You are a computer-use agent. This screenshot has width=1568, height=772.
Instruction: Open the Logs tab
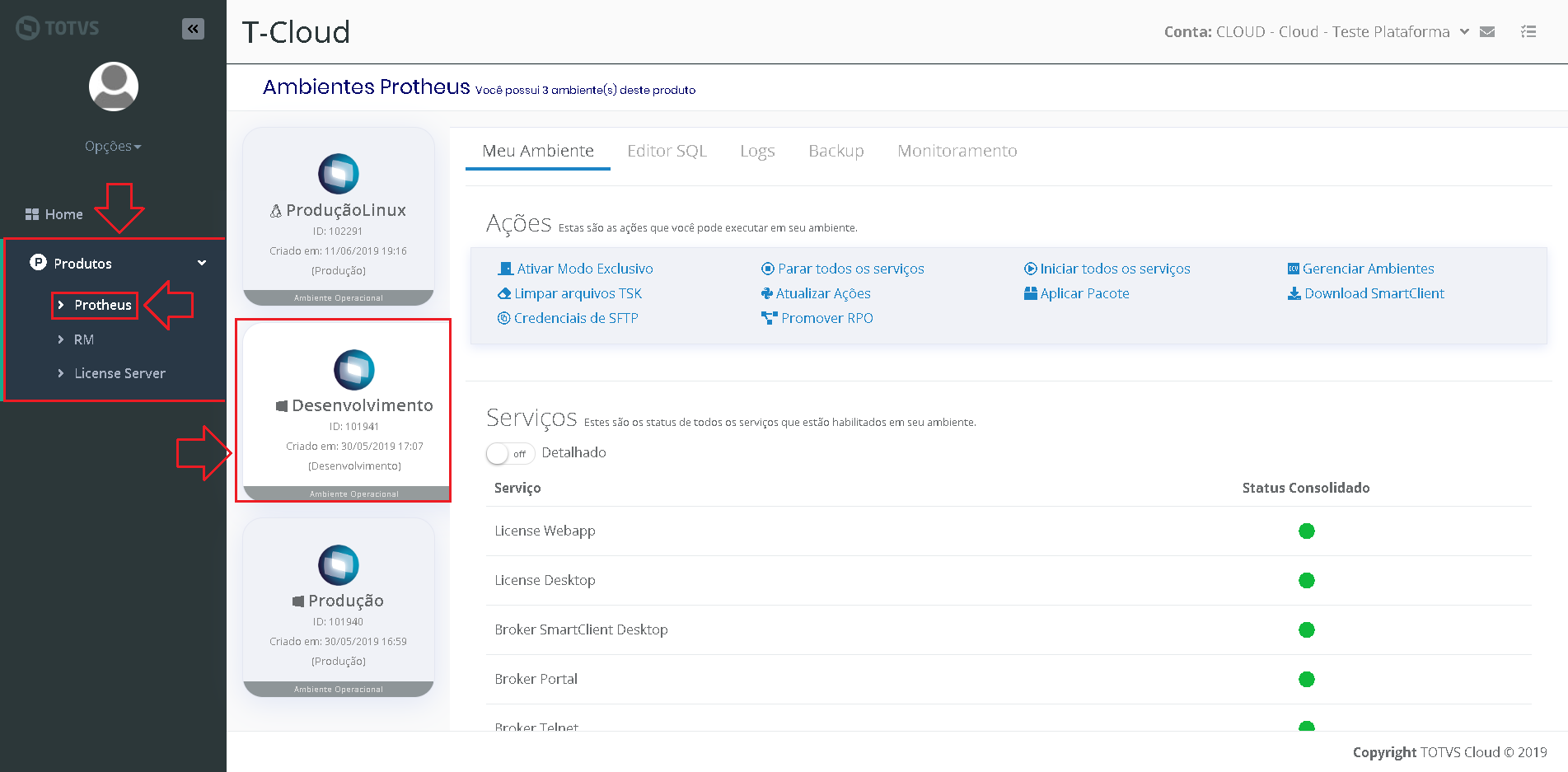point(757,151)
